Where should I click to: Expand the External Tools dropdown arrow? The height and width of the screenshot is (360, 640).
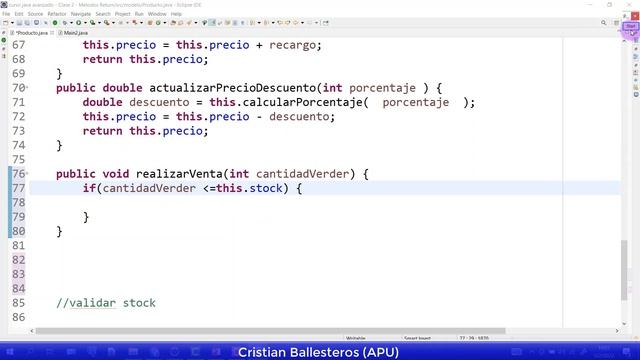pos(113,23)
